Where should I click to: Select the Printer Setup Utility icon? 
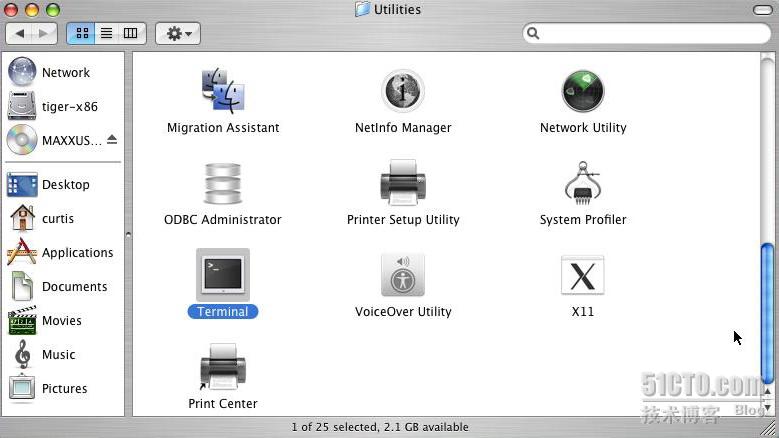[x=403, y=183]
